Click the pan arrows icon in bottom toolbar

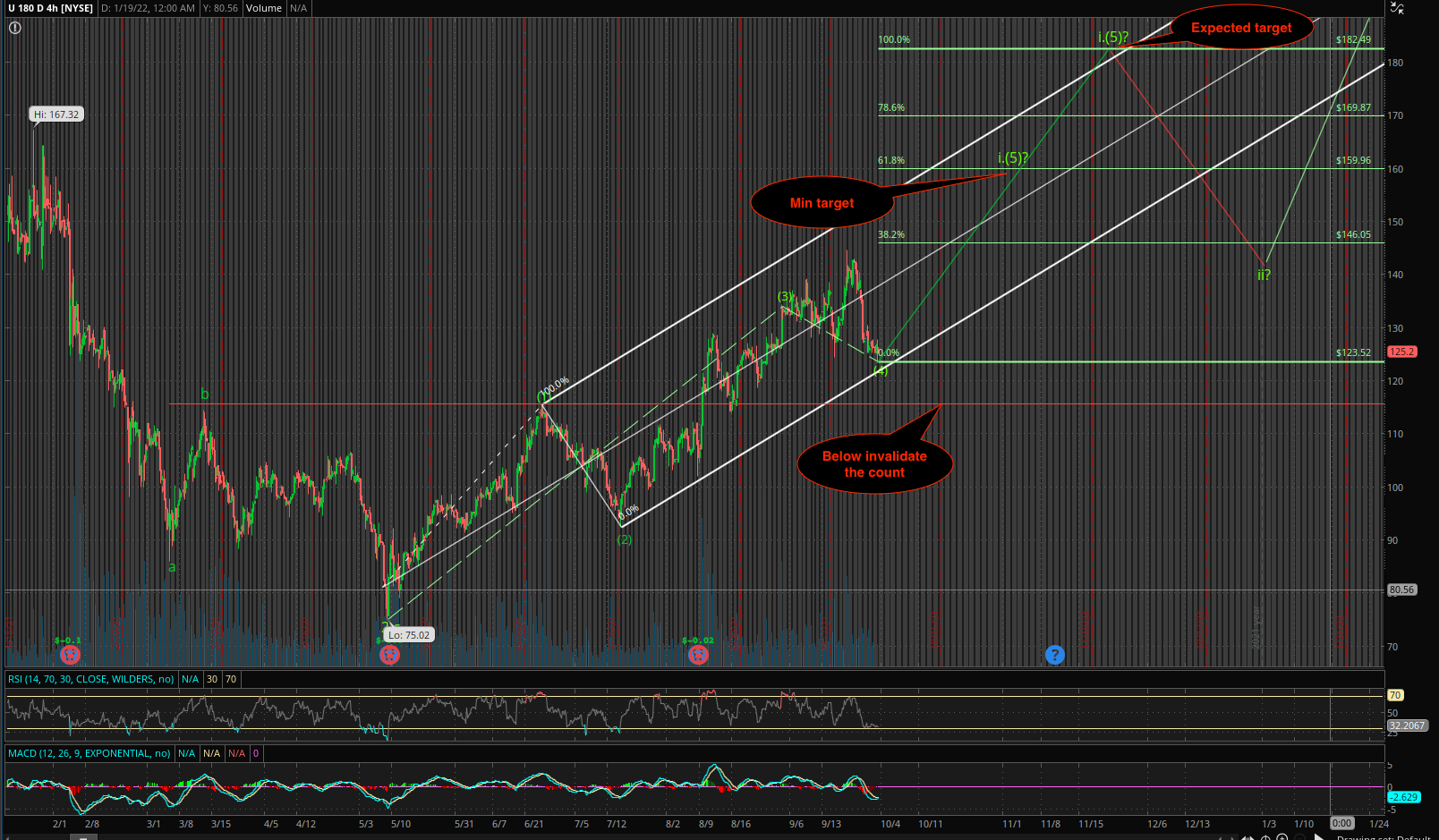point(1248,838)
